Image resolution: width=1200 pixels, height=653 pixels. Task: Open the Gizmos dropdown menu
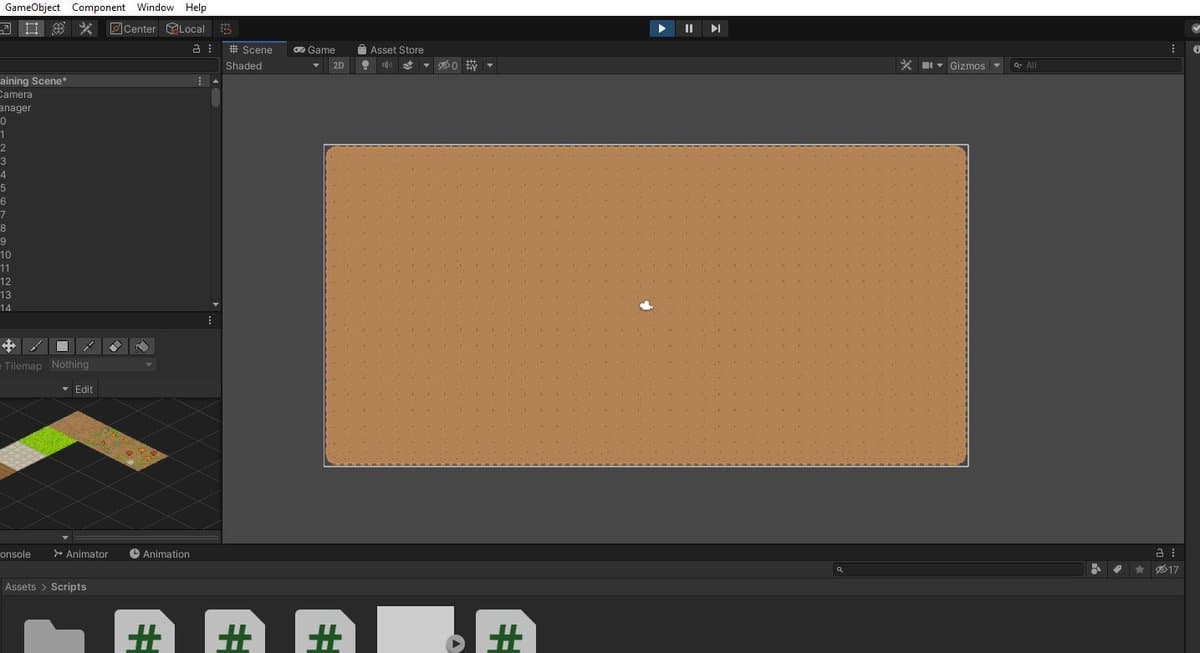click(974, 66)
